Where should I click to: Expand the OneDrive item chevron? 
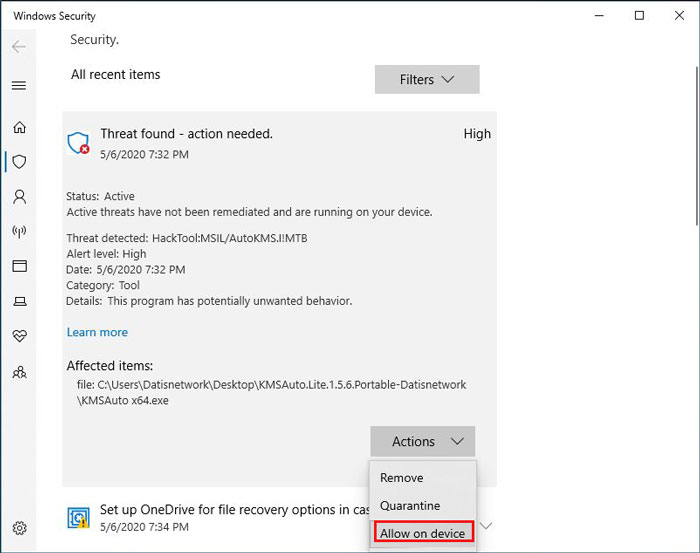tap(486, 525)
